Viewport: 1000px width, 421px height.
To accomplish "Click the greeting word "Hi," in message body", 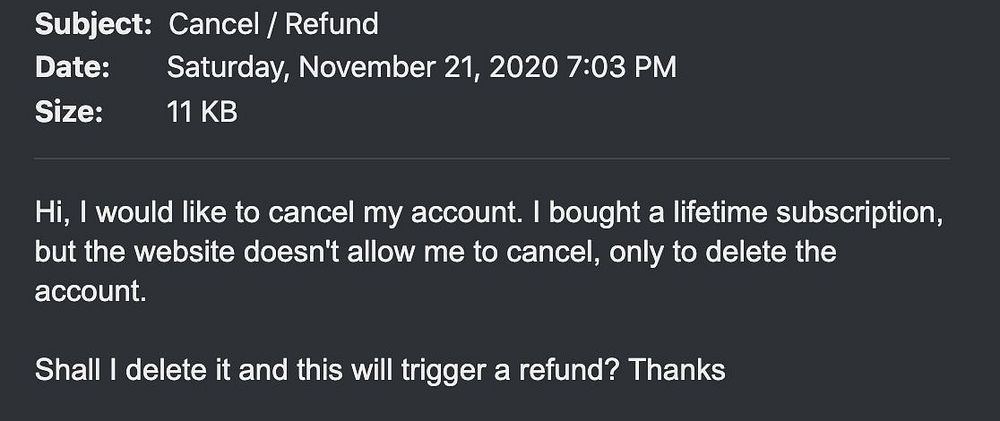I will pyautogui.click(x=53, y=214).
